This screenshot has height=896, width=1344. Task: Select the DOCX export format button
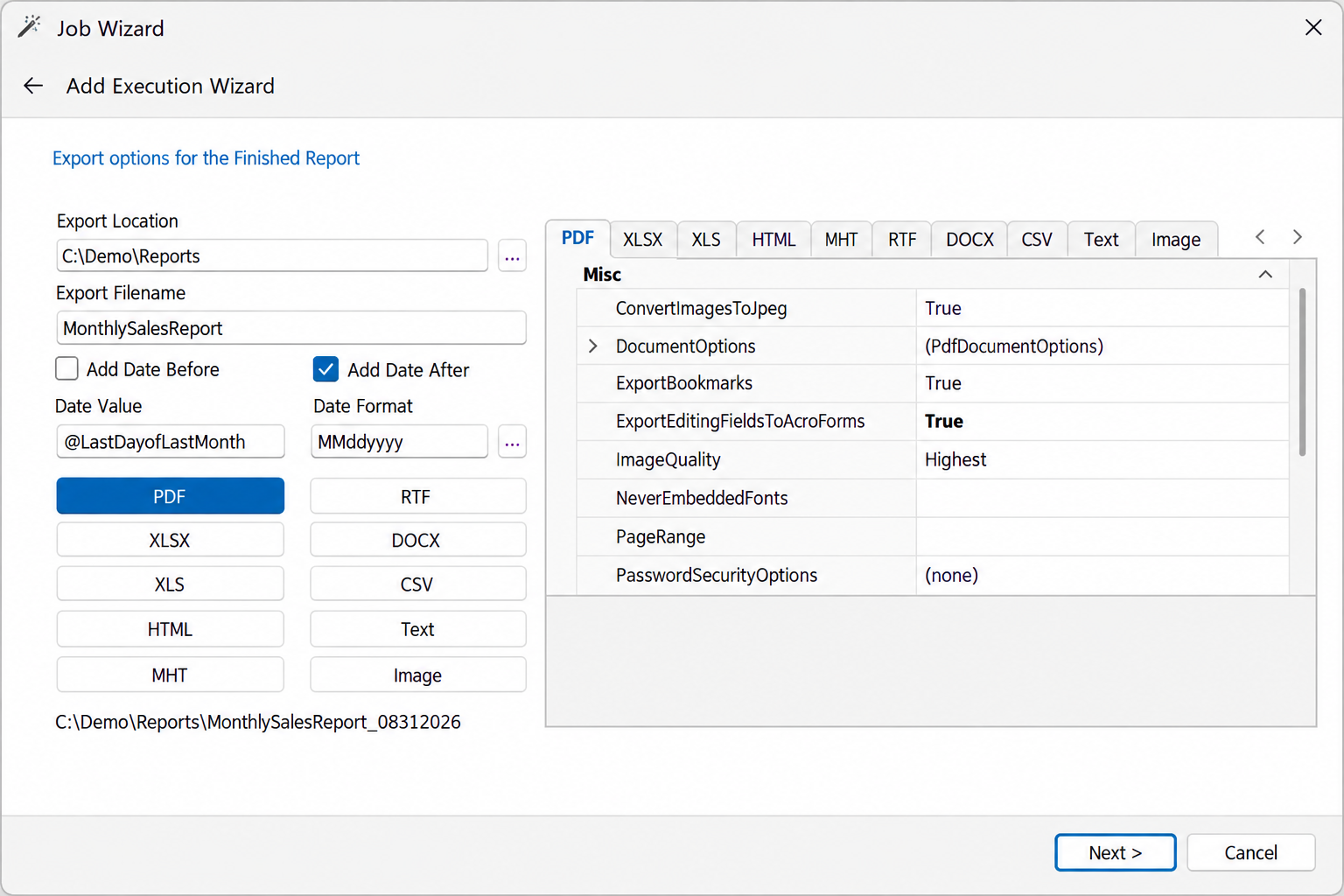point(417,540)
